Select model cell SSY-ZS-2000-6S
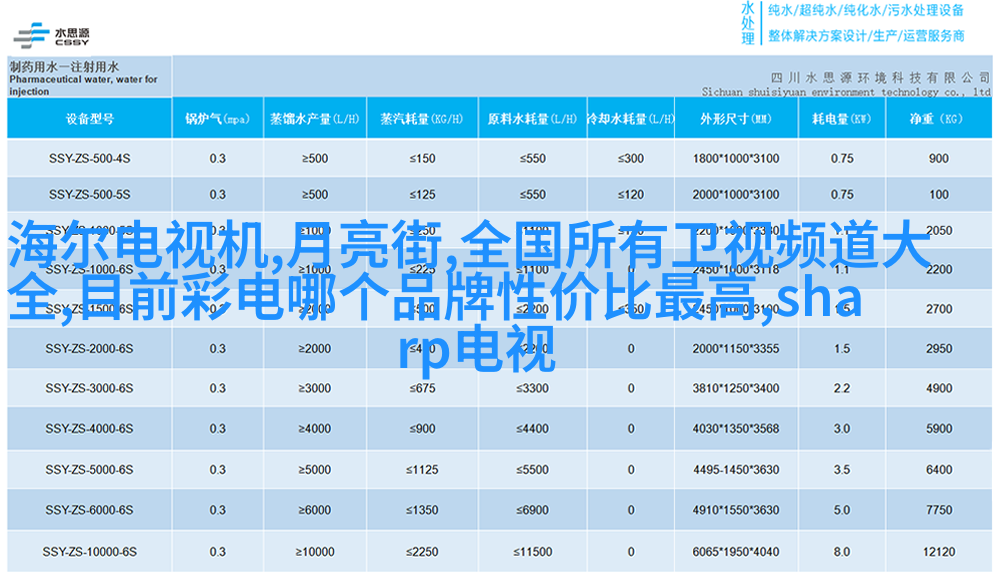The width and height of the screenshot is (1000, 581). (x=89, y=349)
